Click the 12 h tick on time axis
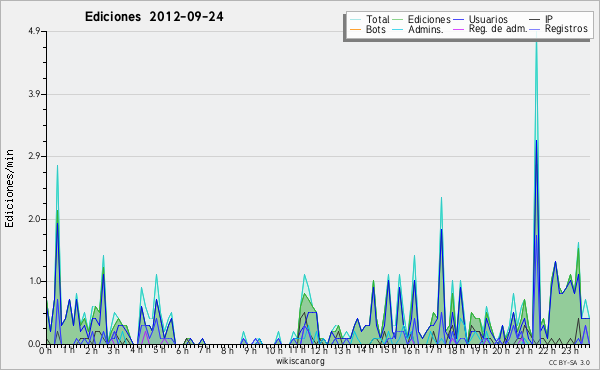The height and width of the screenshot is (370, 600). coord(316,350)
